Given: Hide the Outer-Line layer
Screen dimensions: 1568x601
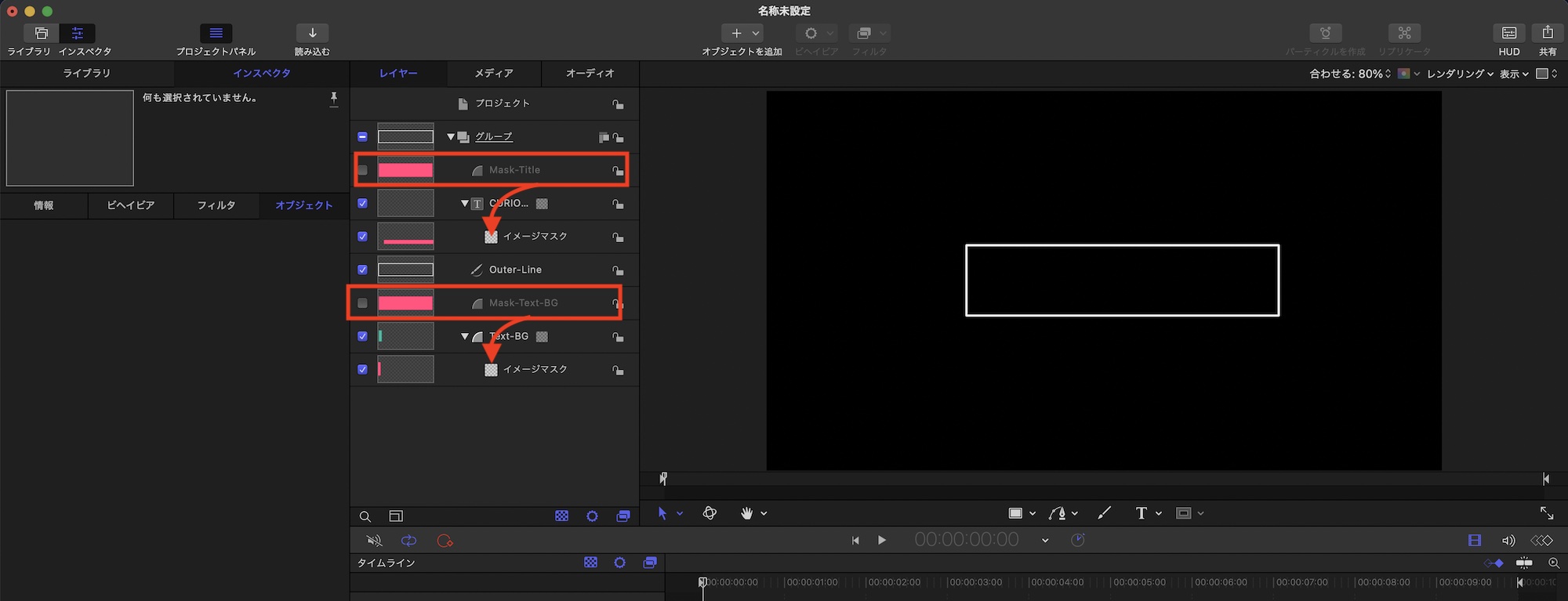Looking at the screenshot, I should click(x=362, y=270).
